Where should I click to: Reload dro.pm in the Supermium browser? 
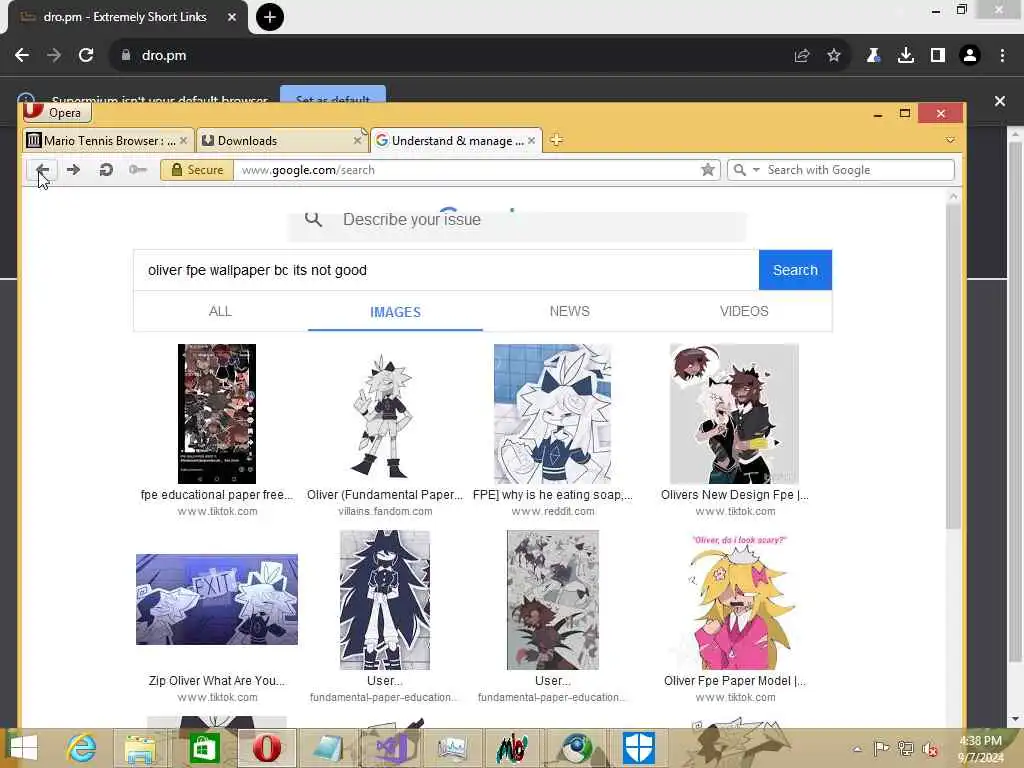[86, 56]
